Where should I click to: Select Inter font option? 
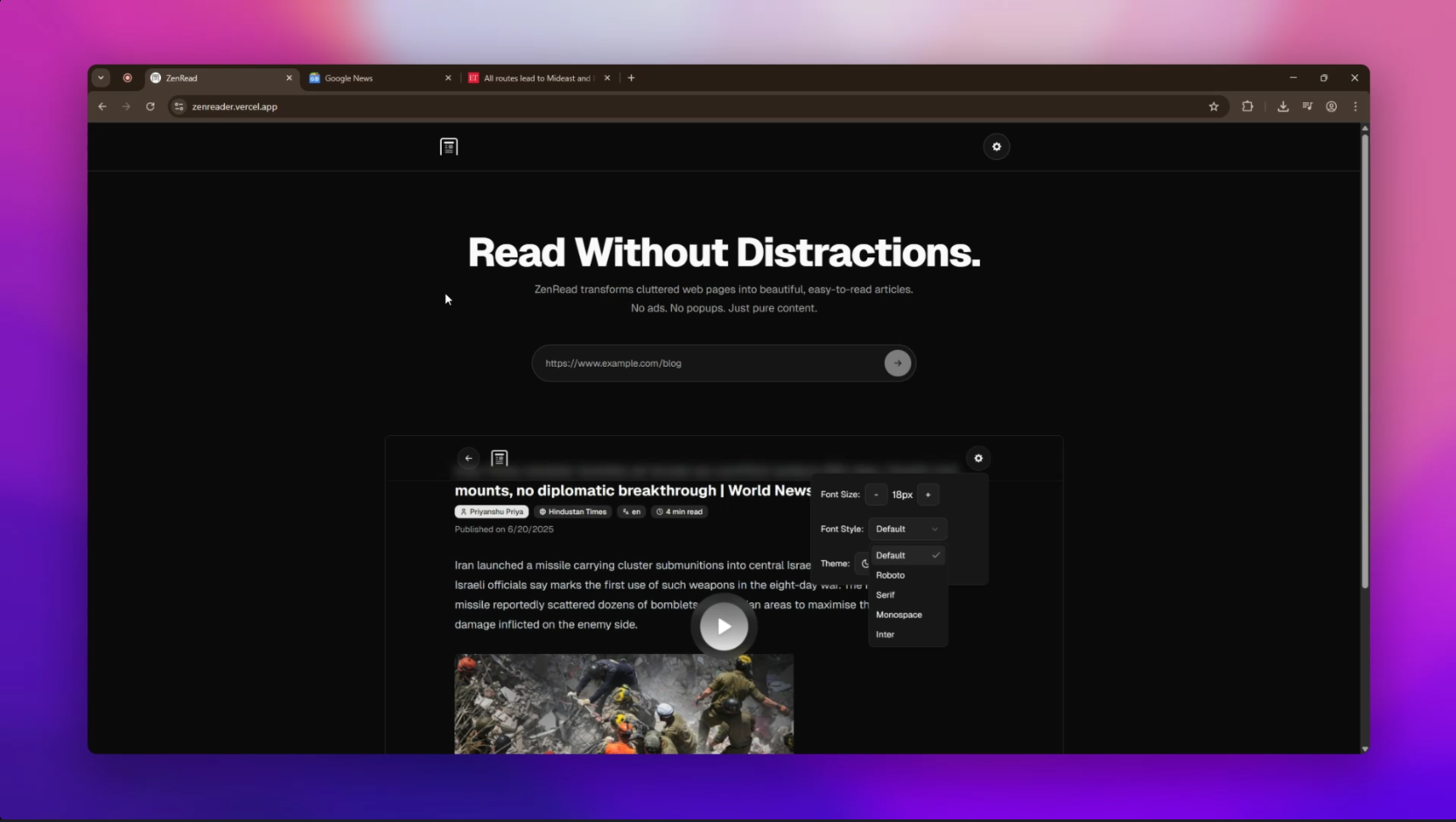907,634
